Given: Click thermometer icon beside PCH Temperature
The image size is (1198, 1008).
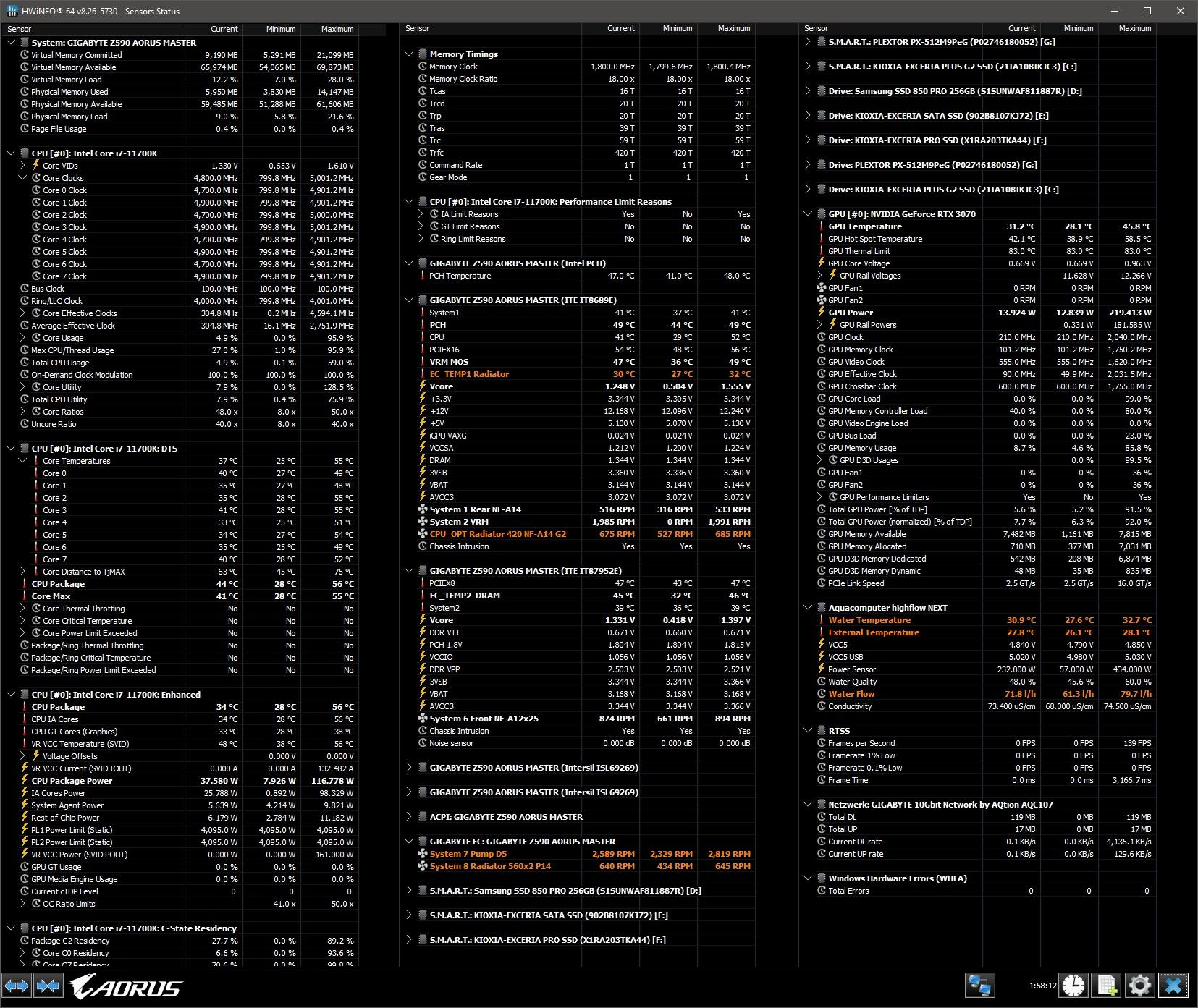Looking at the screenshot, I should coord(423,276).
